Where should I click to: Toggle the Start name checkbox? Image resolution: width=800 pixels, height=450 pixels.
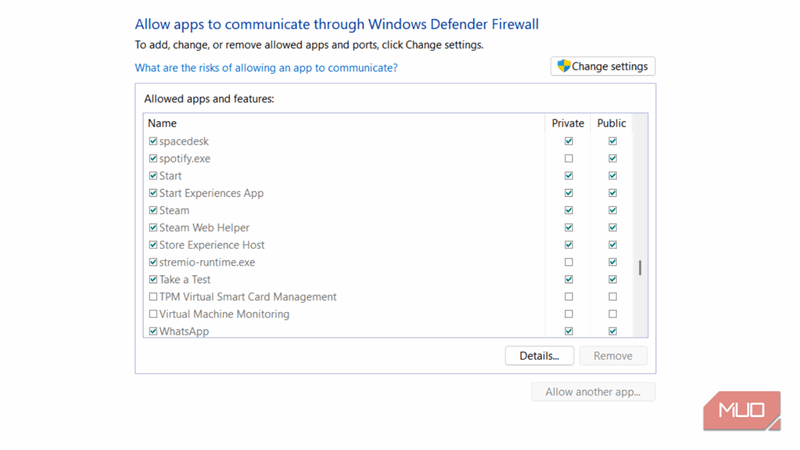point(153,176)
